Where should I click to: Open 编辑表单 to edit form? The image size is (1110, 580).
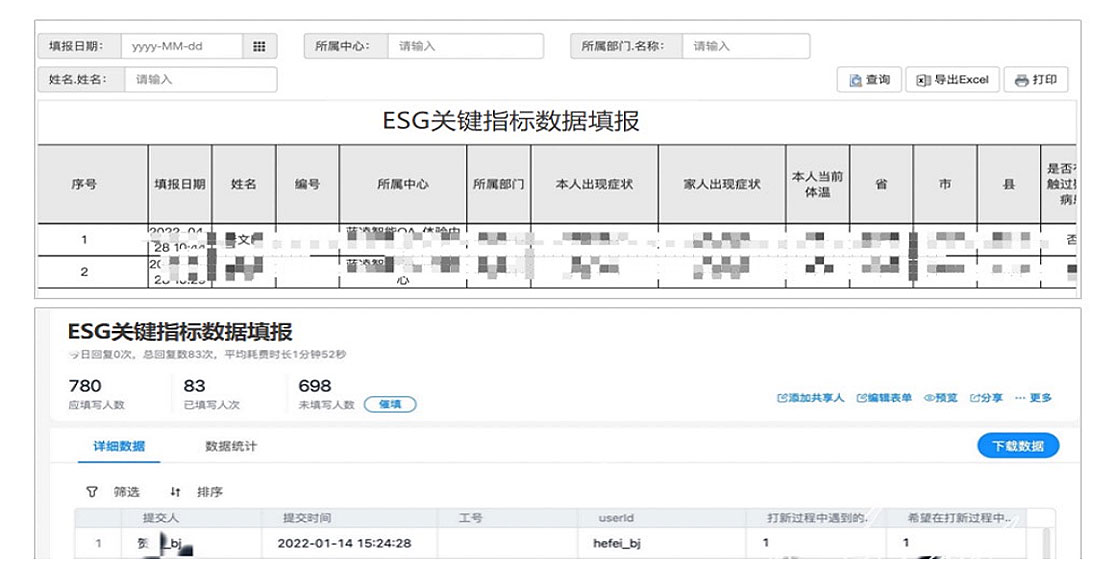click(884, 398)
